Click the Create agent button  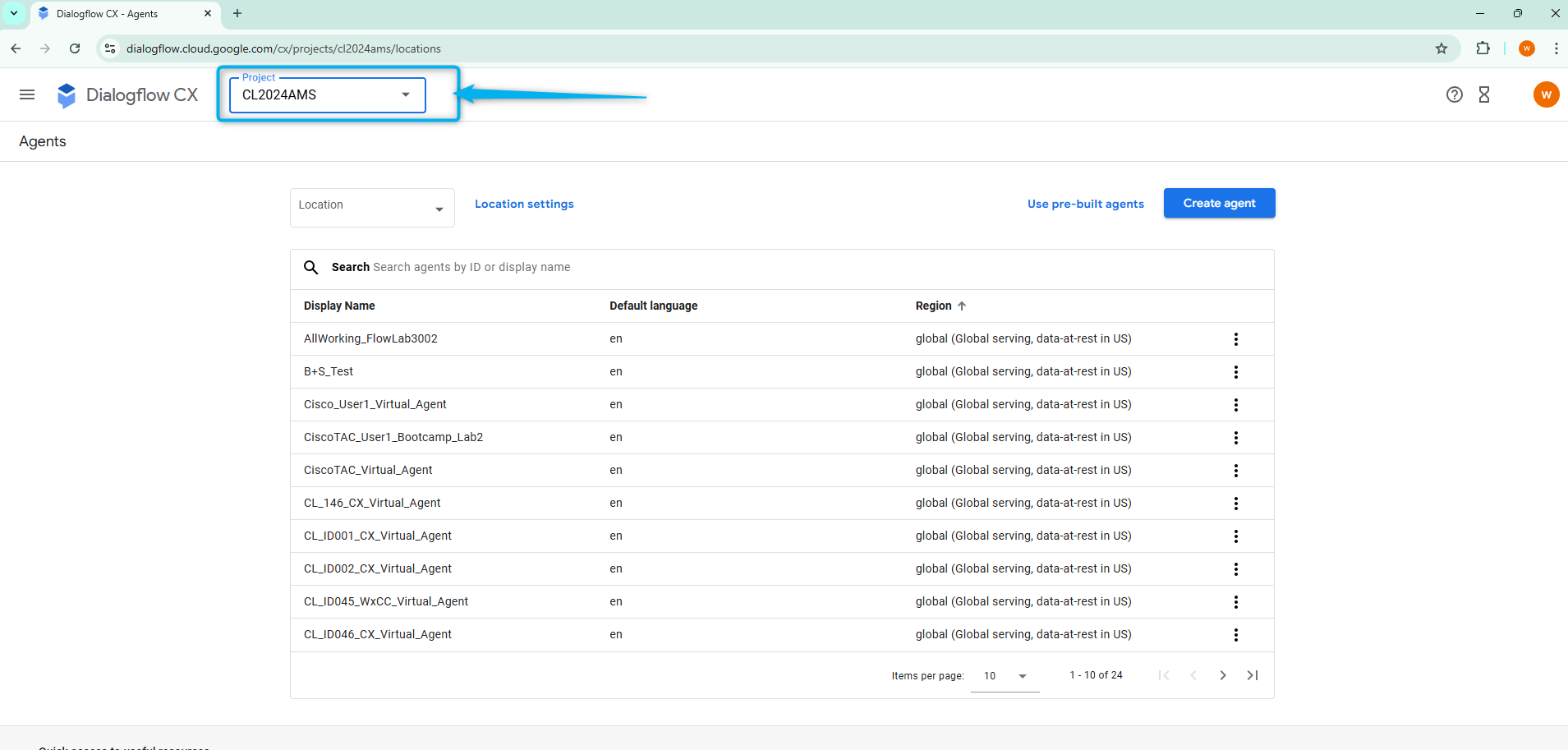point(1219,203)
